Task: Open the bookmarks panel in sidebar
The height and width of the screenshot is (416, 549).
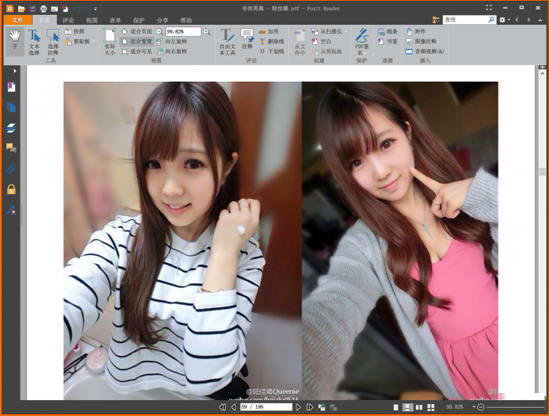Action: 11,87
